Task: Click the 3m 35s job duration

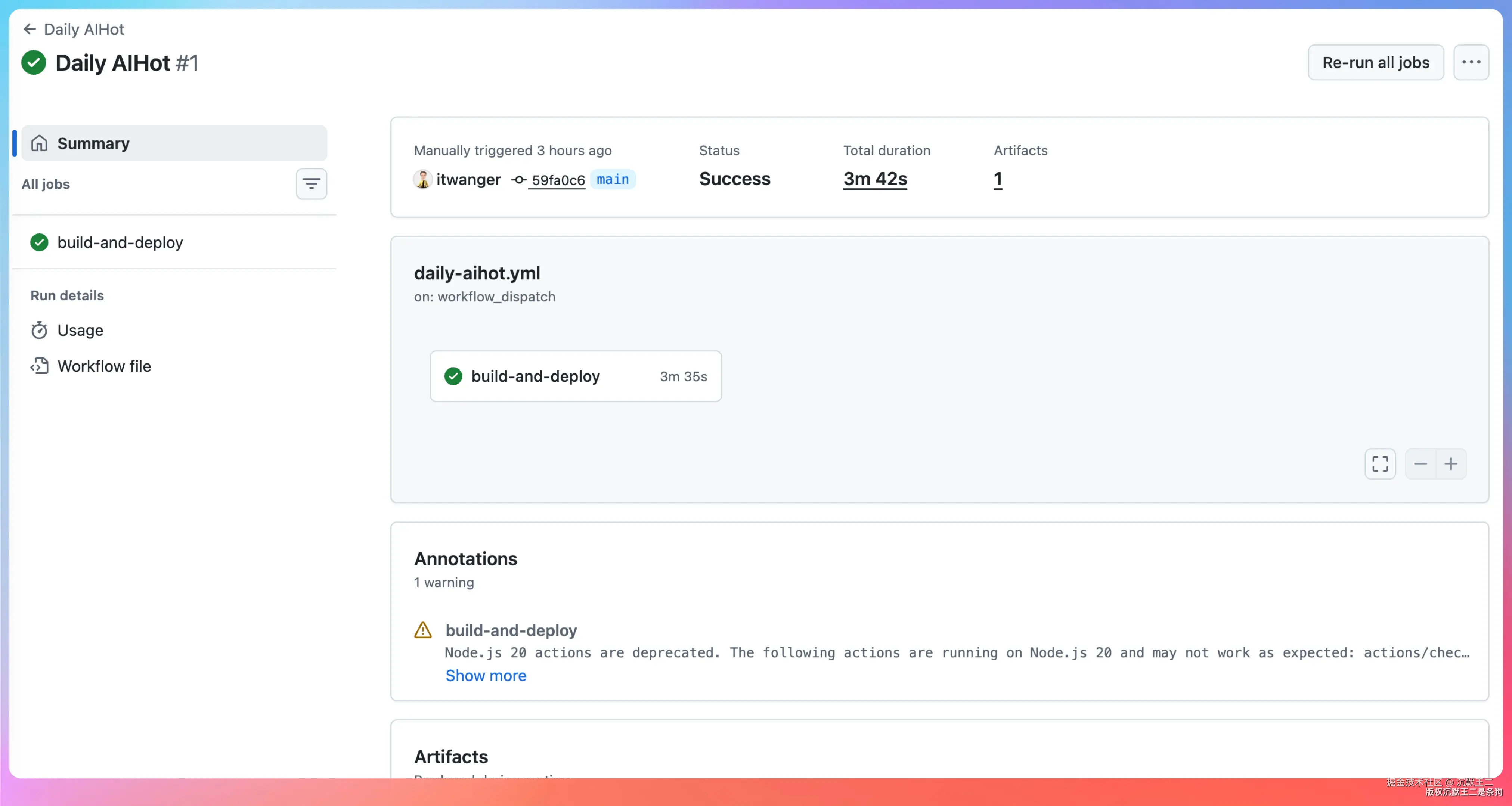Action: 684,376
